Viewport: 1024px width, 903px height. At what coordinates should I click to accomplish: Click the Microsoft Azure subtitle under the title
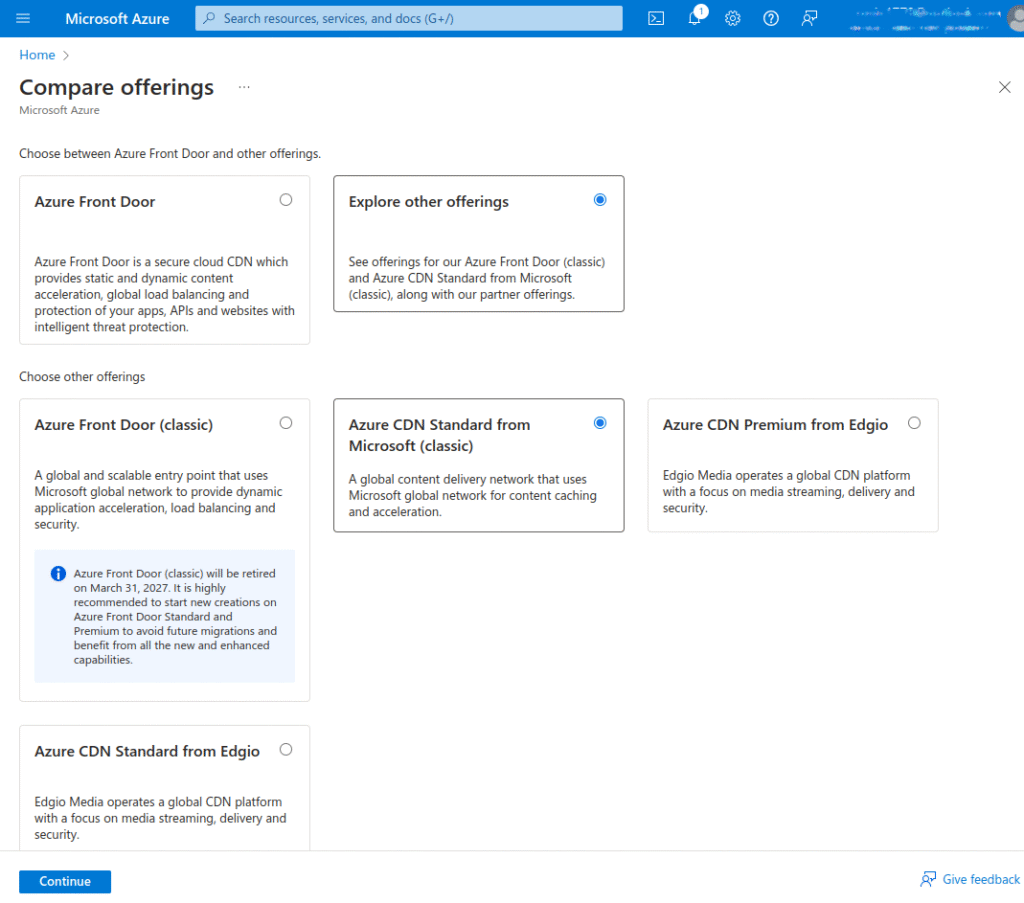[59, 110]
